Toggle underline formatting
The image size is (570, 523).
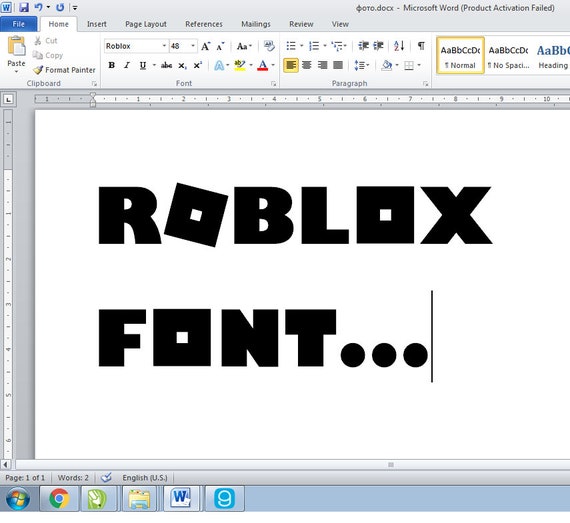[x=143, y=65]
